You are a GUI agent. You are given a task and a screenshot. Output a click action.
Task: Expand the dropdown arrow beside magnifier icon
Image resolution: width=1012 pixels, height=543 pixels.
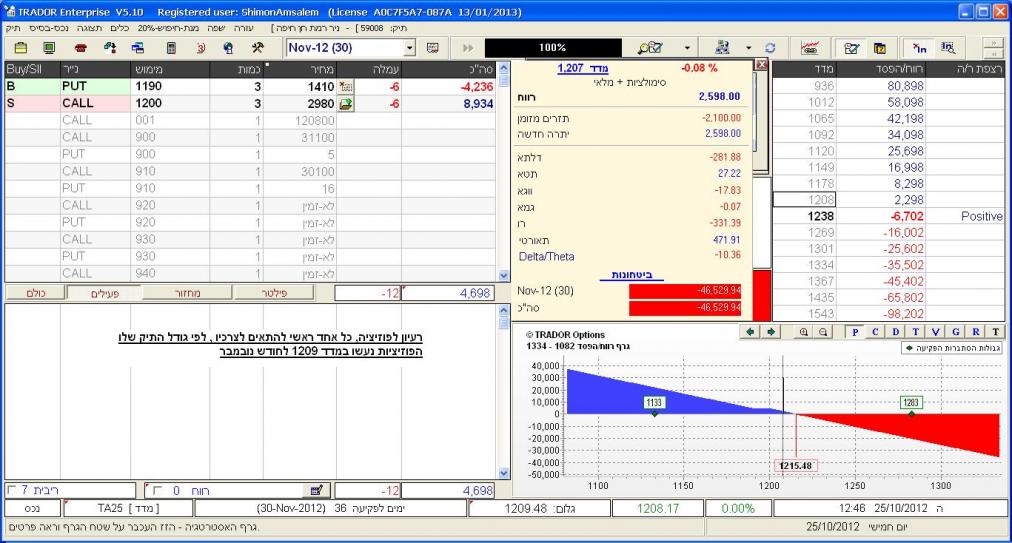[687, 48]
